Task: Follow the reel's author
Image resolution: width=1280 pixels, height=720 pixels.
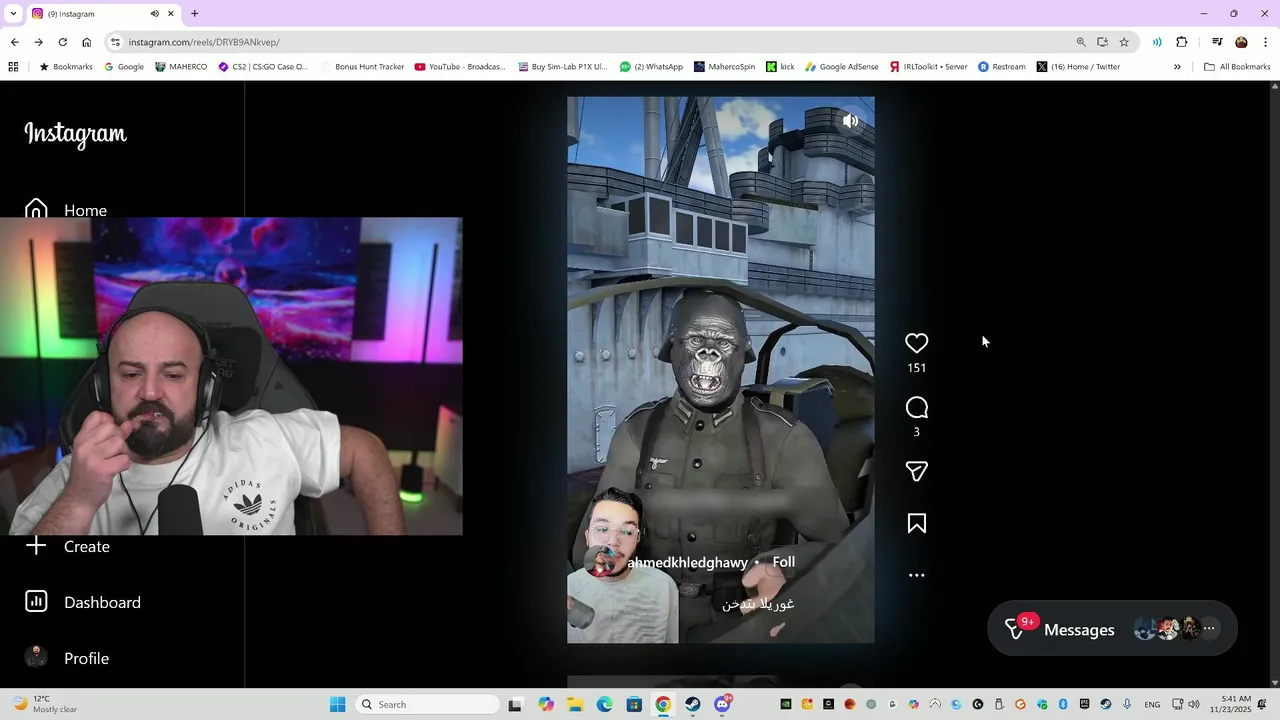Action: click(x=784, y=562)
